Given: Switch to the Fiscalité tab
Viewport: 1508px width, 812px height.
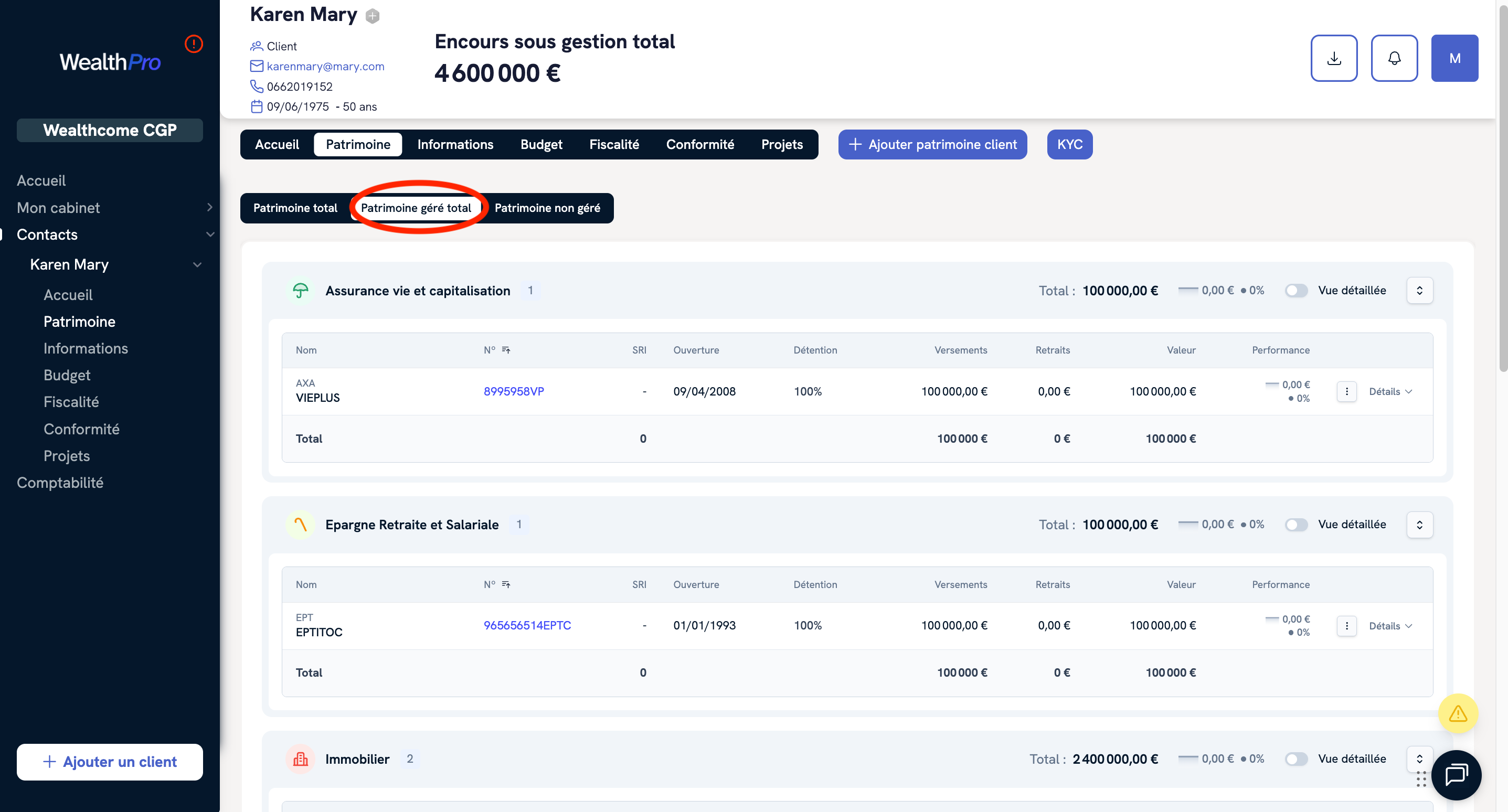Looking at the screenshot, I should [613, 145].
